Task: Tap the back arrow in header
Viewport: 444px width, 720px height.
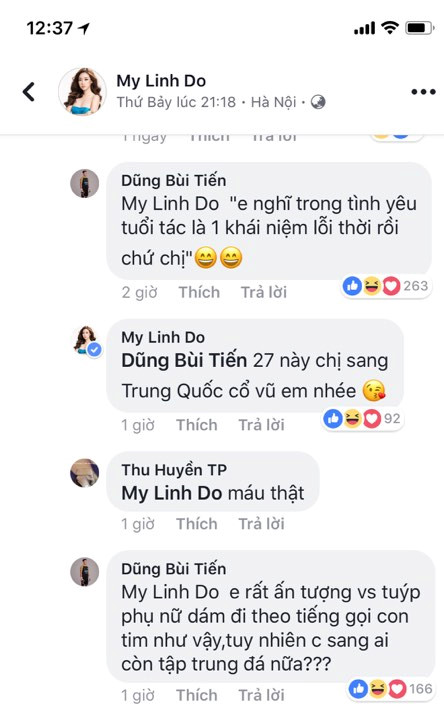Action: (x=29, y=91)
